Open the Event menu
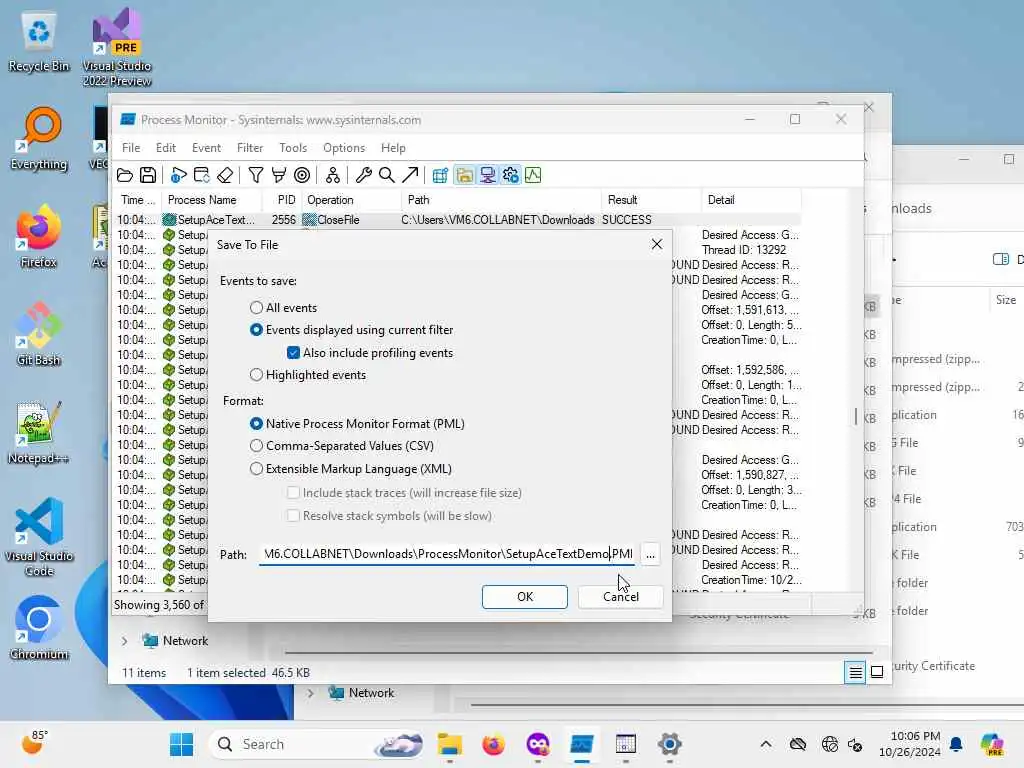The height and width of the screenshot is (768, 1024). pos(206,148)
